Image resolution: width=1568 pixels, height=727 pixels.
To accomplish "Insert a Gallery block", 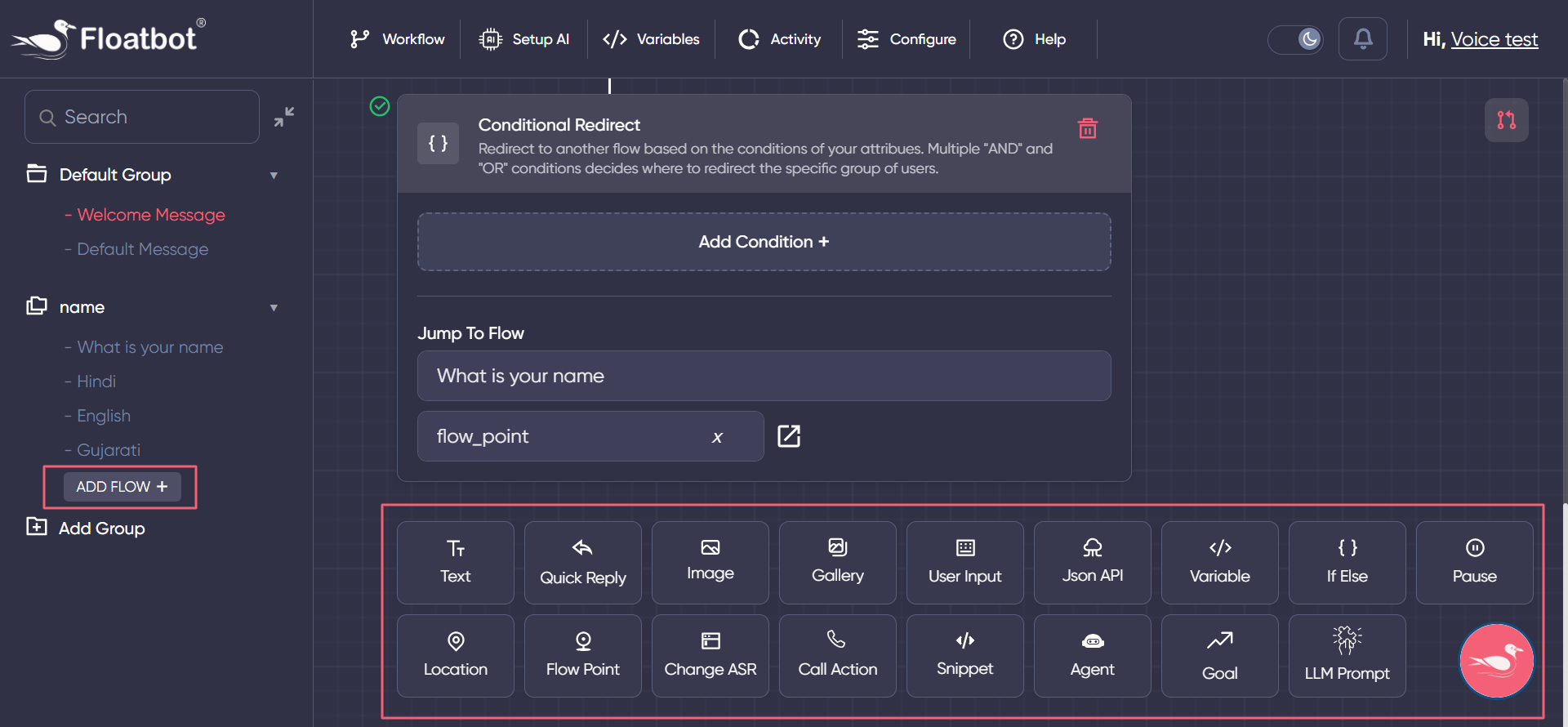I will (838, 563).
